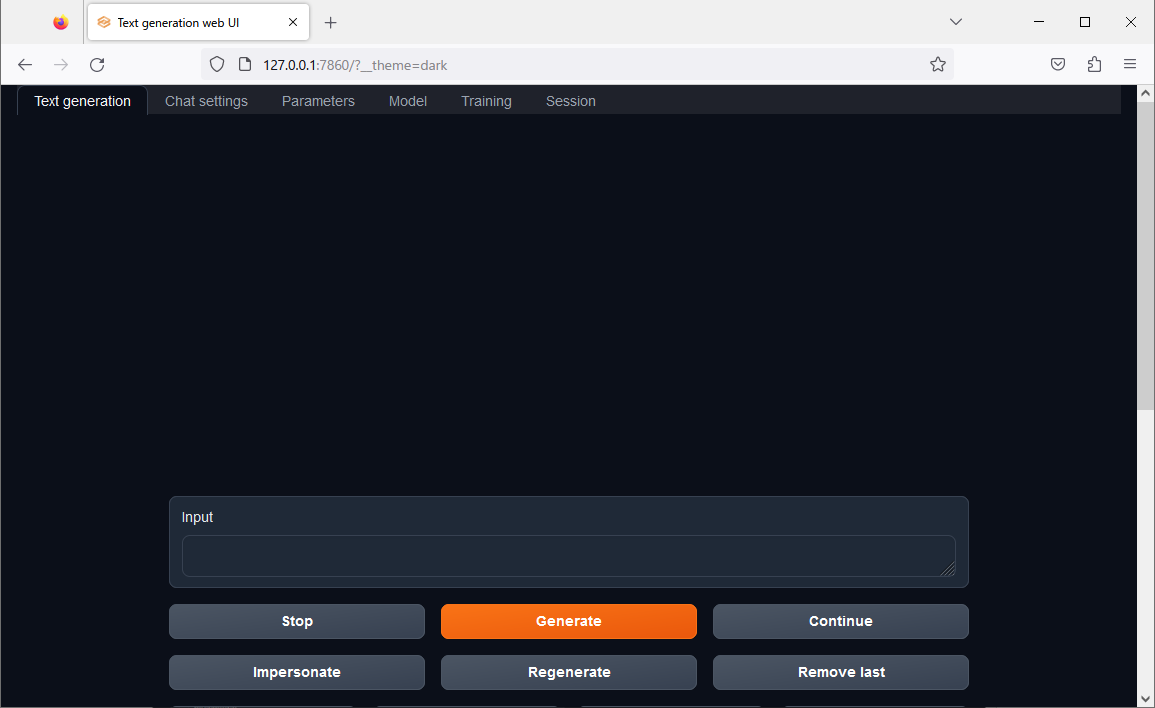
Task: Switch to the Text generation tab
Action: [82, 101]
